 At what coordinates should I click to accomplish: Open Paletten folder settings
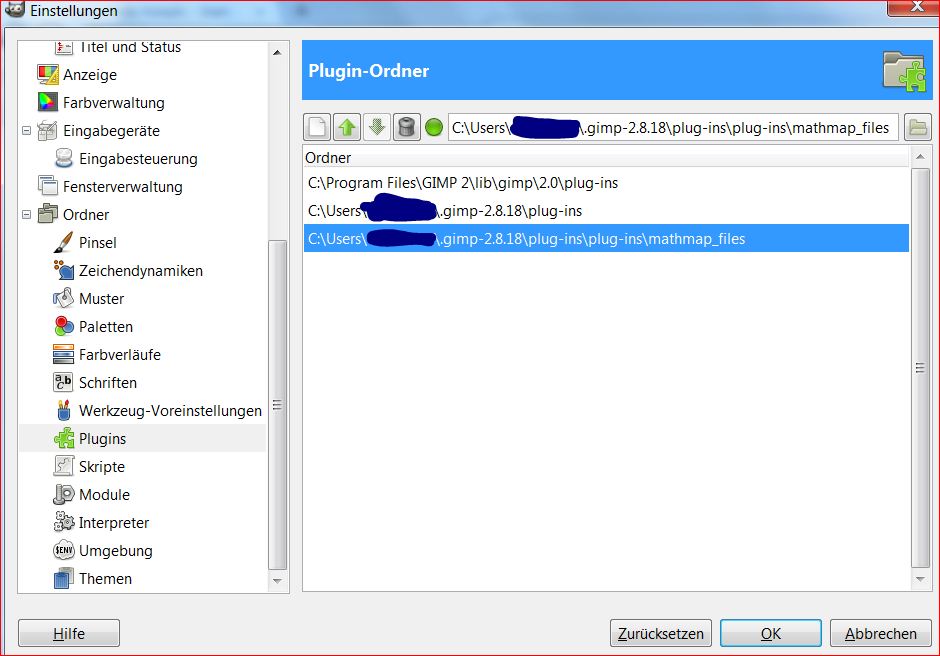(106, 327)
